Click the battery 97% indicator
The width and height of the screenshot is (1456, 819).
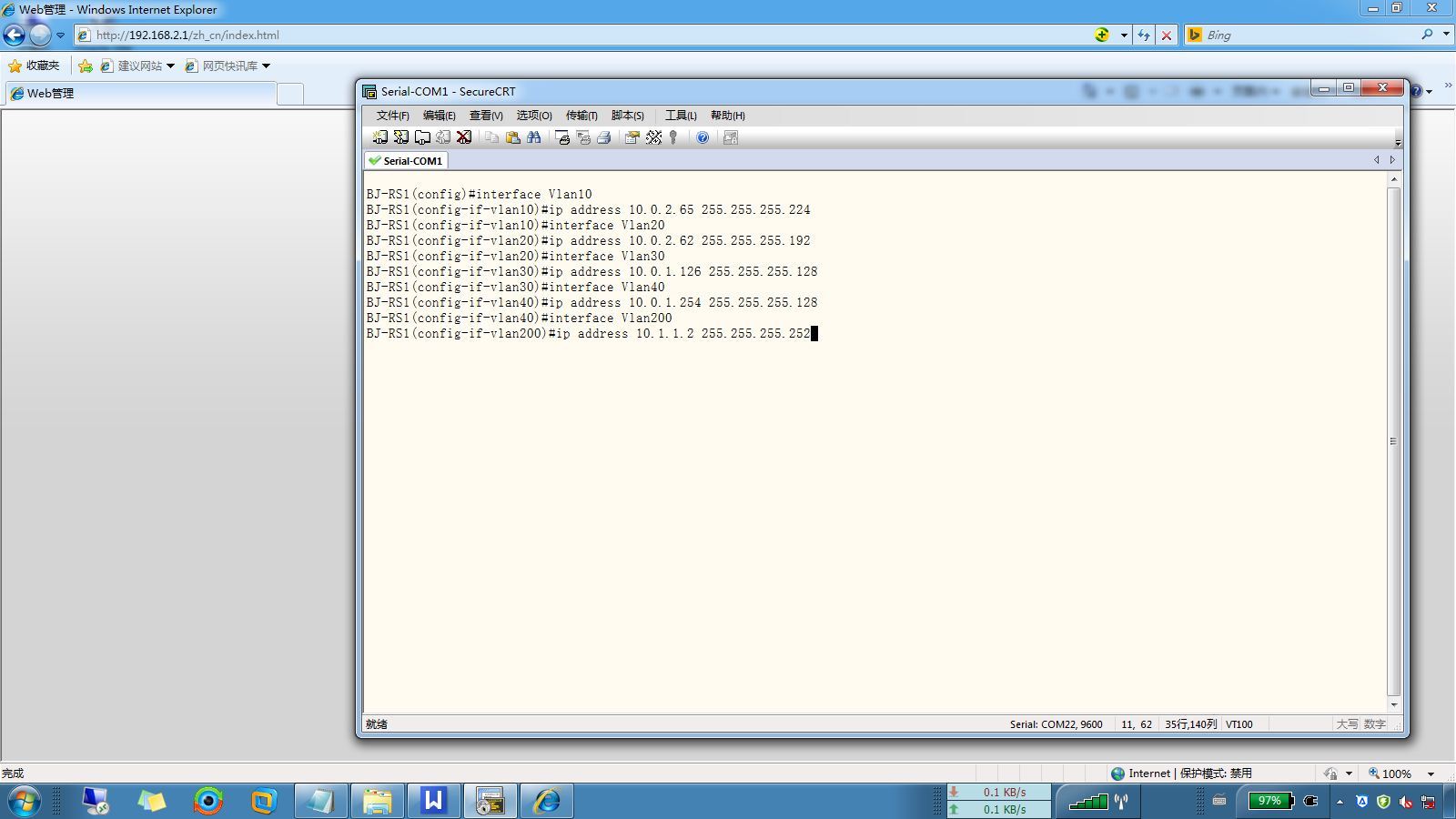[x=1271, y=801]
